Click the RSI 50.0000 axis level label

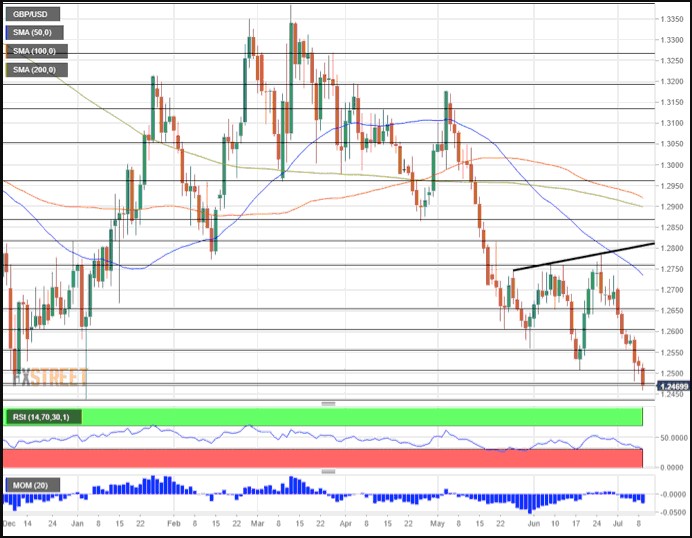coord(669,439)
